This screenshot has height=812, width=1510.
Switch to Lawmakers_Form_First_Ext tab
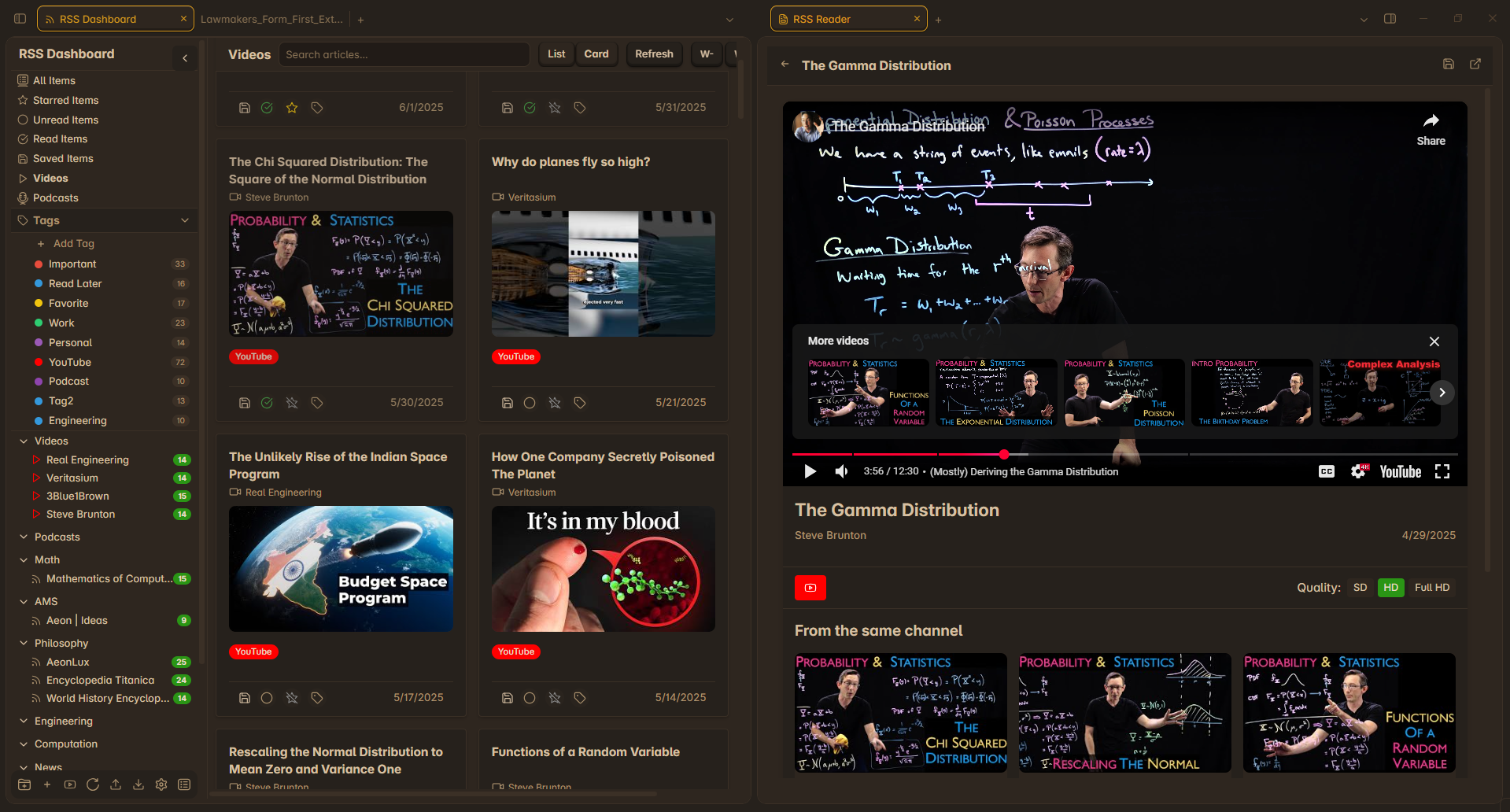[271, 19]
